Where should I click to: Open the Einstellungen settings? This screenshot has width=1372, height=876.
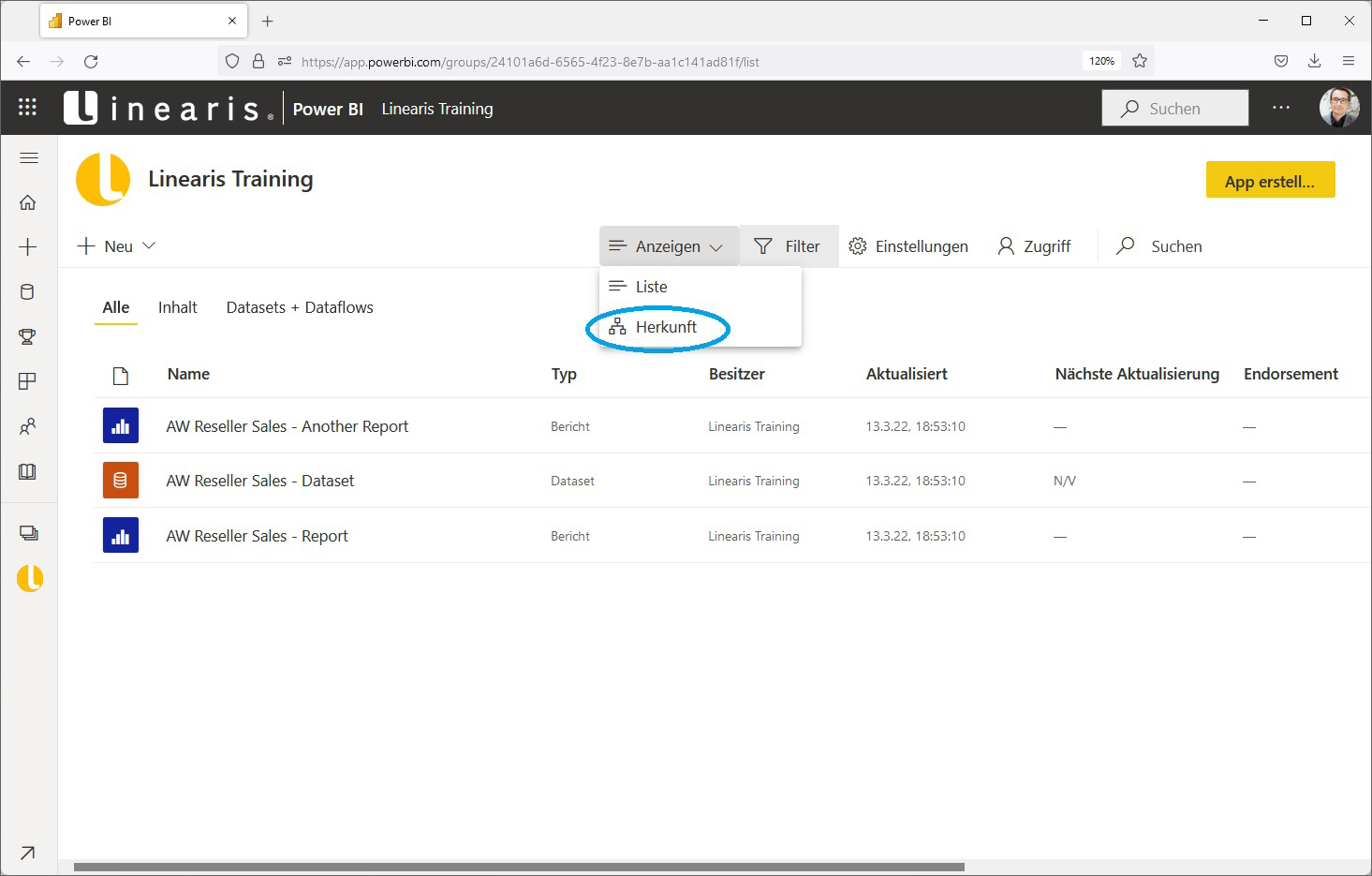coord(907,245)
